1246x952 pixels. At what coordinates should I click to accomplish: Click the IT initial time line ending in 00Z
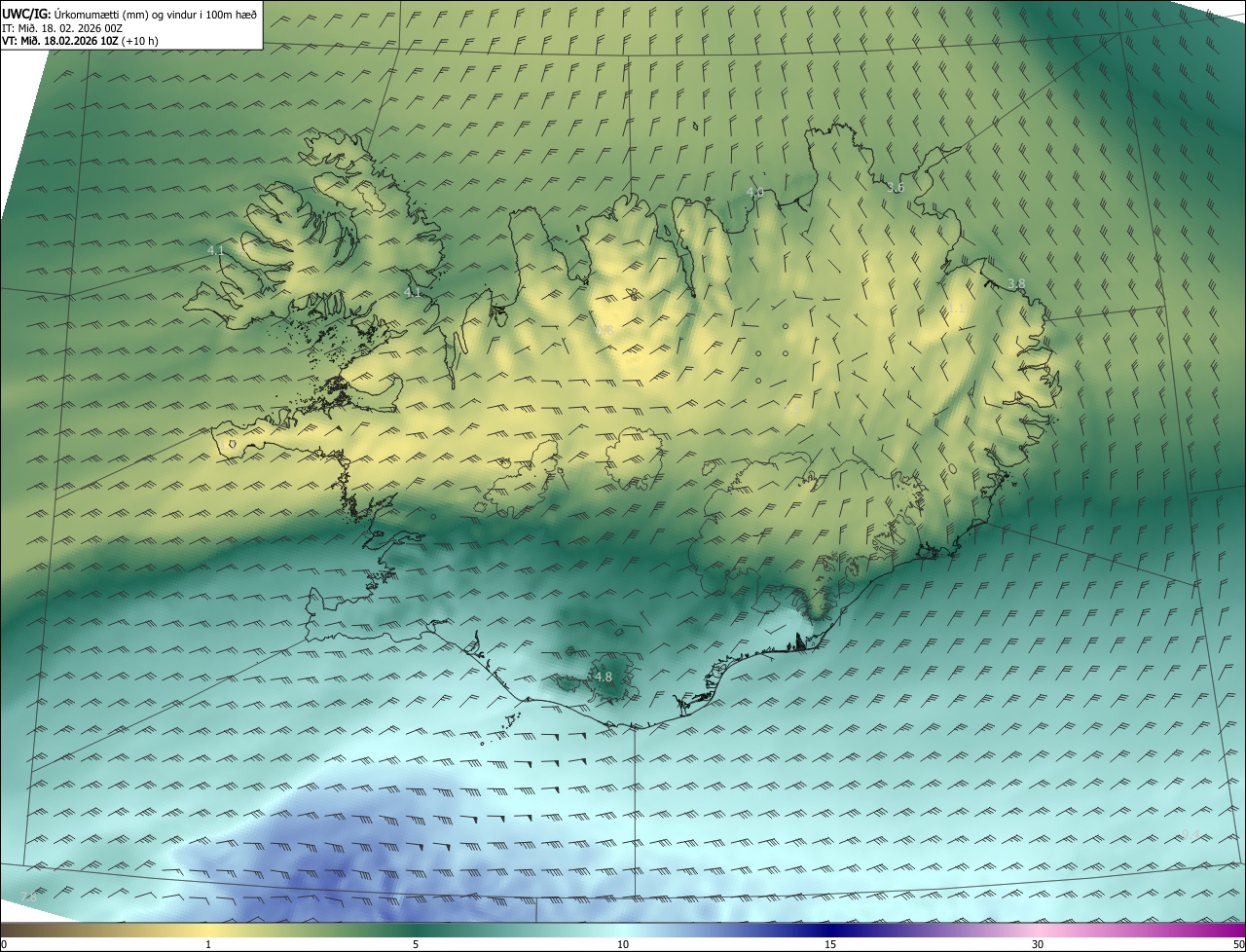(62, 28)
